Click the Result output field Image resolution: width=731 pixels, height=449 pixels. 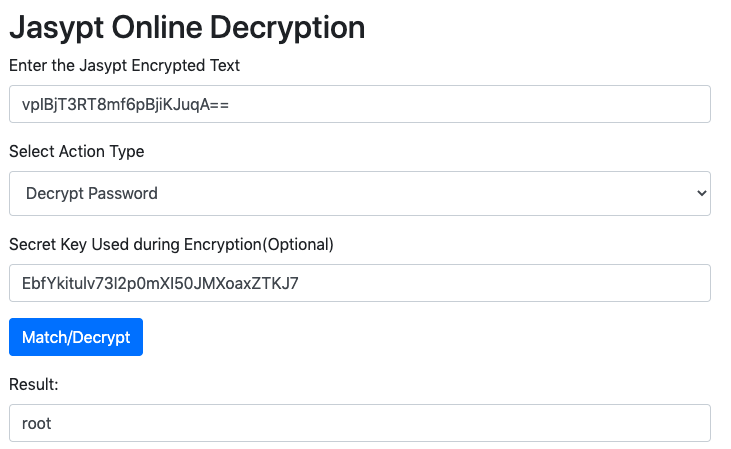point(359,423)
